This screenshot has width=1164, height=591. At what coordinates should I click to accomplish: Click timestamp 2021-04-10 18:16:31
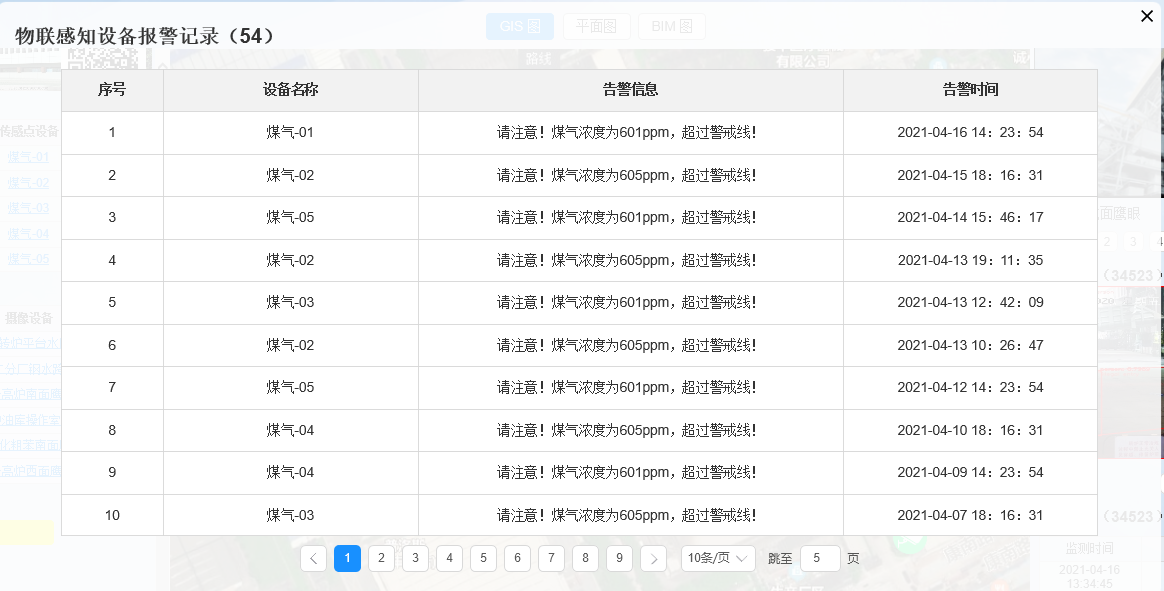[x=970, y=431]
